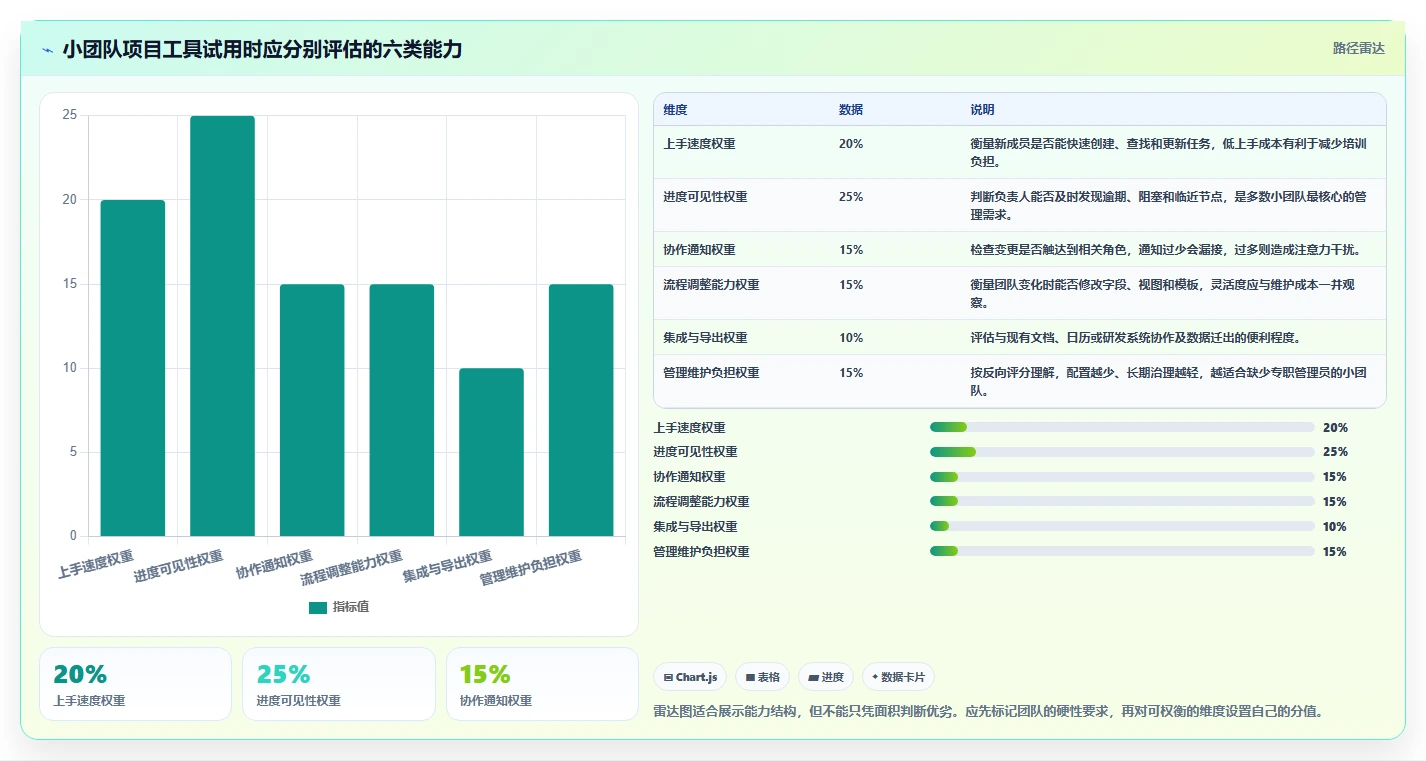Screen dimensions: 1426x761
Task: Click the 集成与导出权重 x-axis label of the chart
Action: [x=447, y=566]
